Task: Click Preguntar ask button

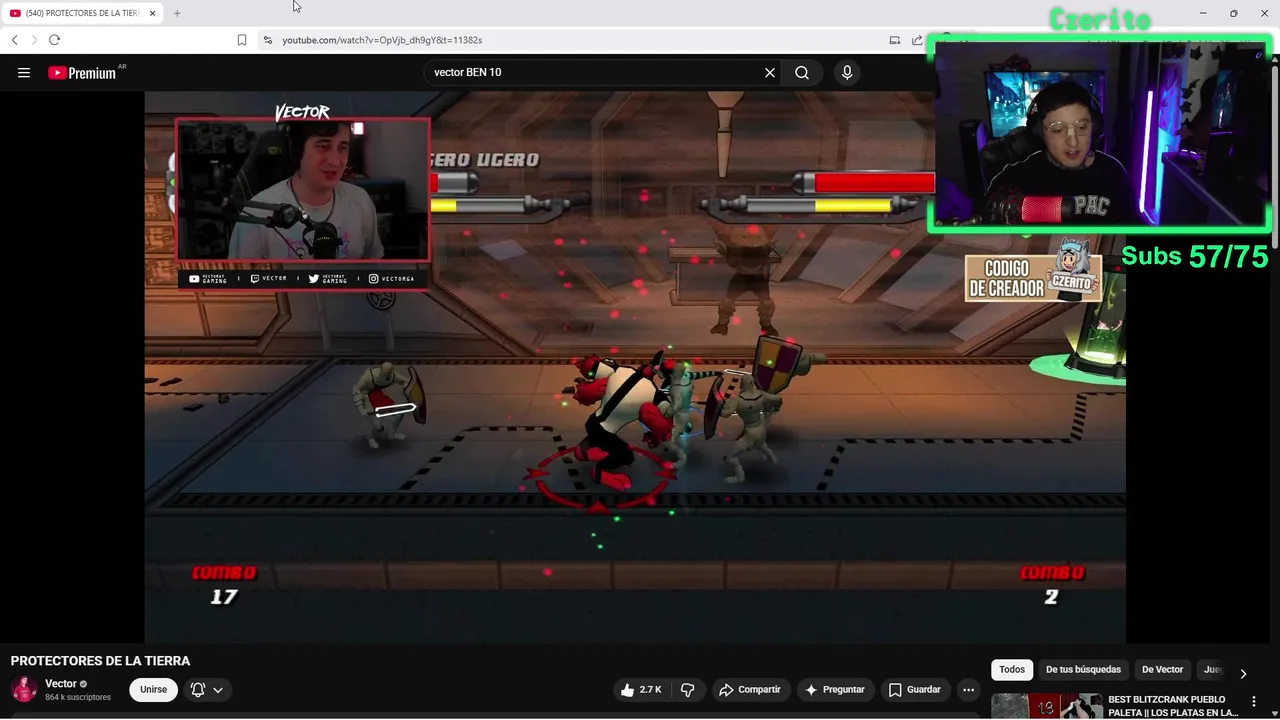Action: 835,689
